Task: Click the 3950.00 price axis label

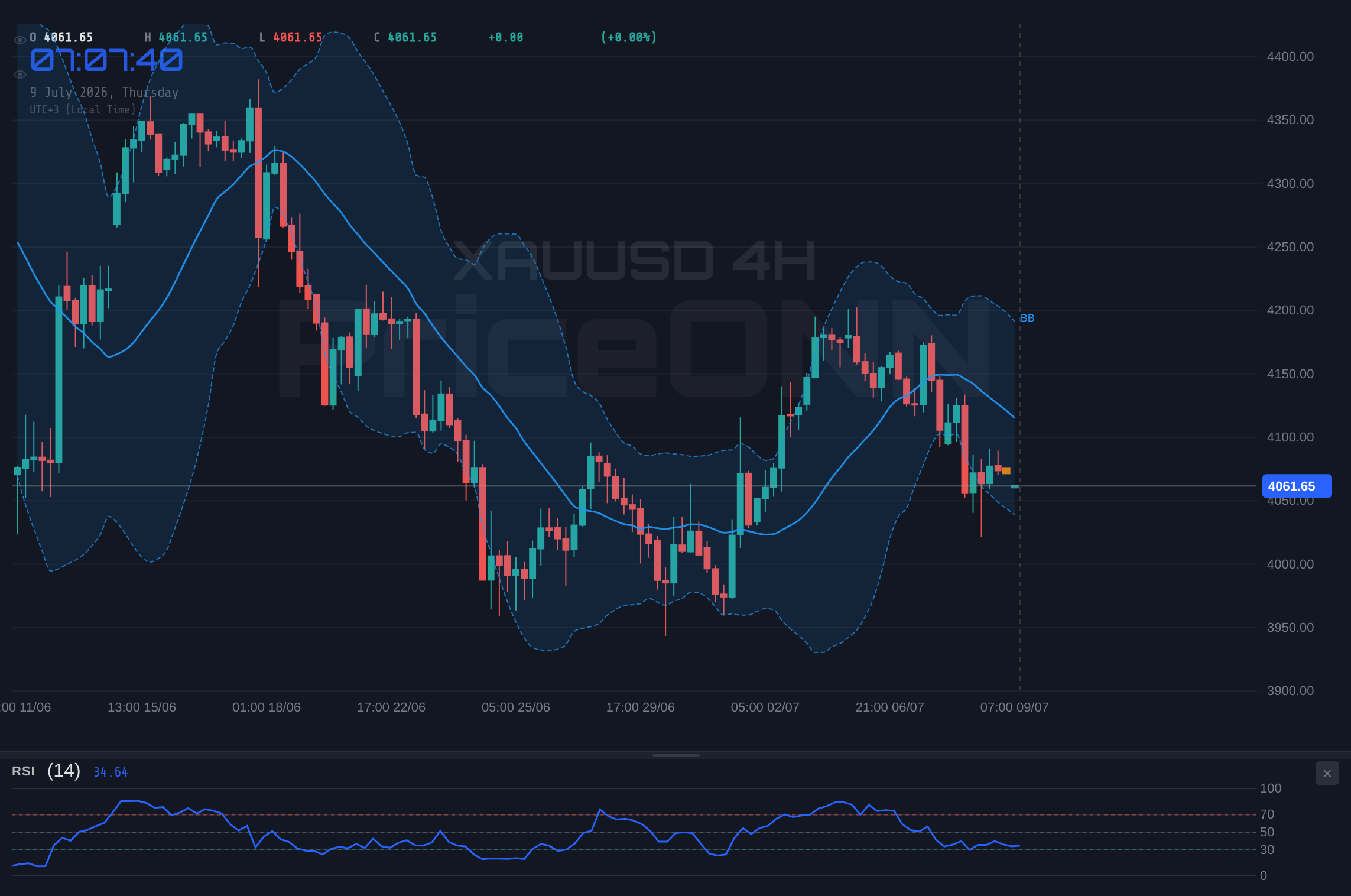Action: click(x=1290, y=628)
